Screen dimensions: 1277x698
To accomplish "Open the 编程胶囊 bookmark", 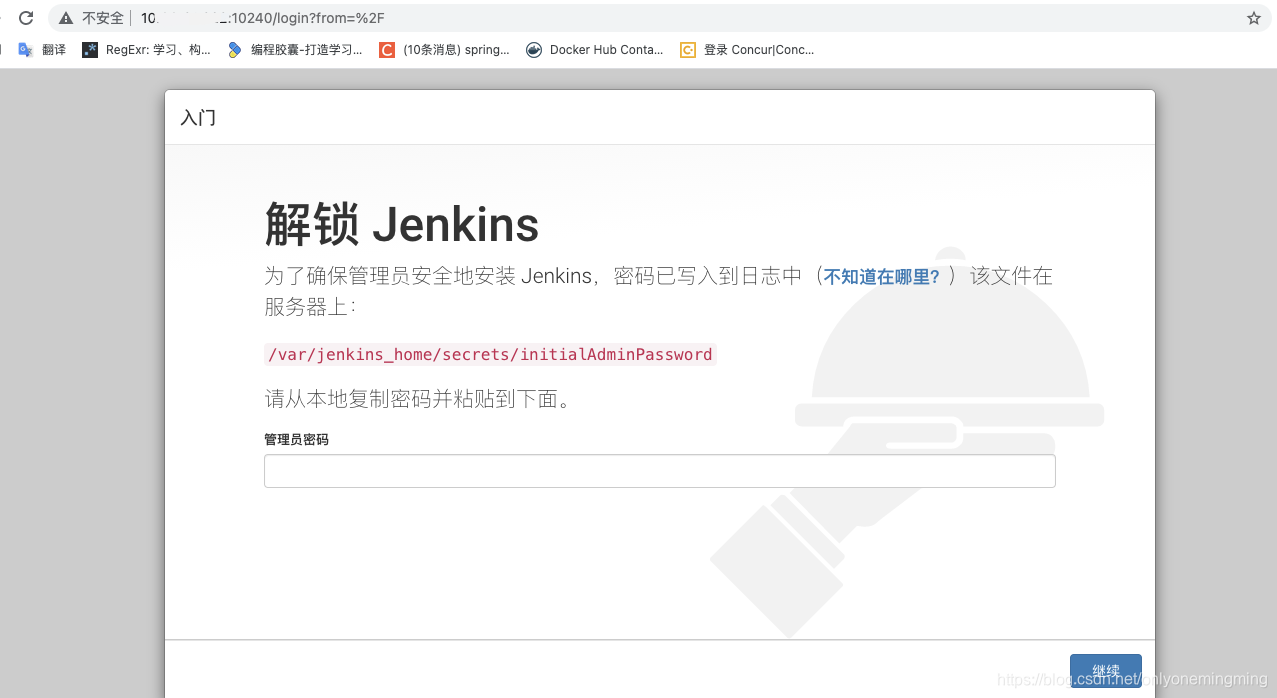I will 295,49.
